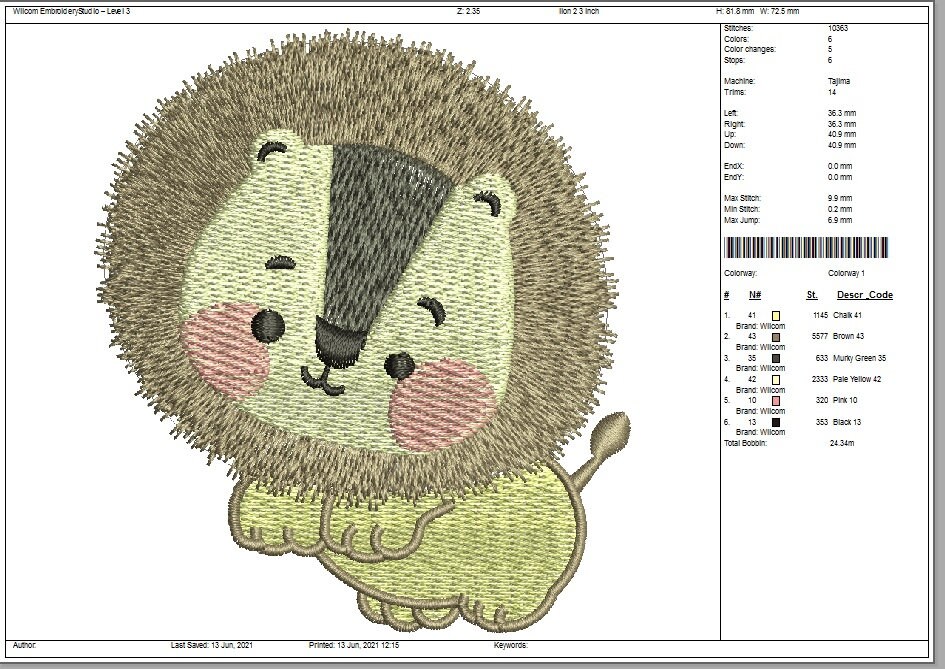Click the Last Saved date in footer

click(212, 645)
